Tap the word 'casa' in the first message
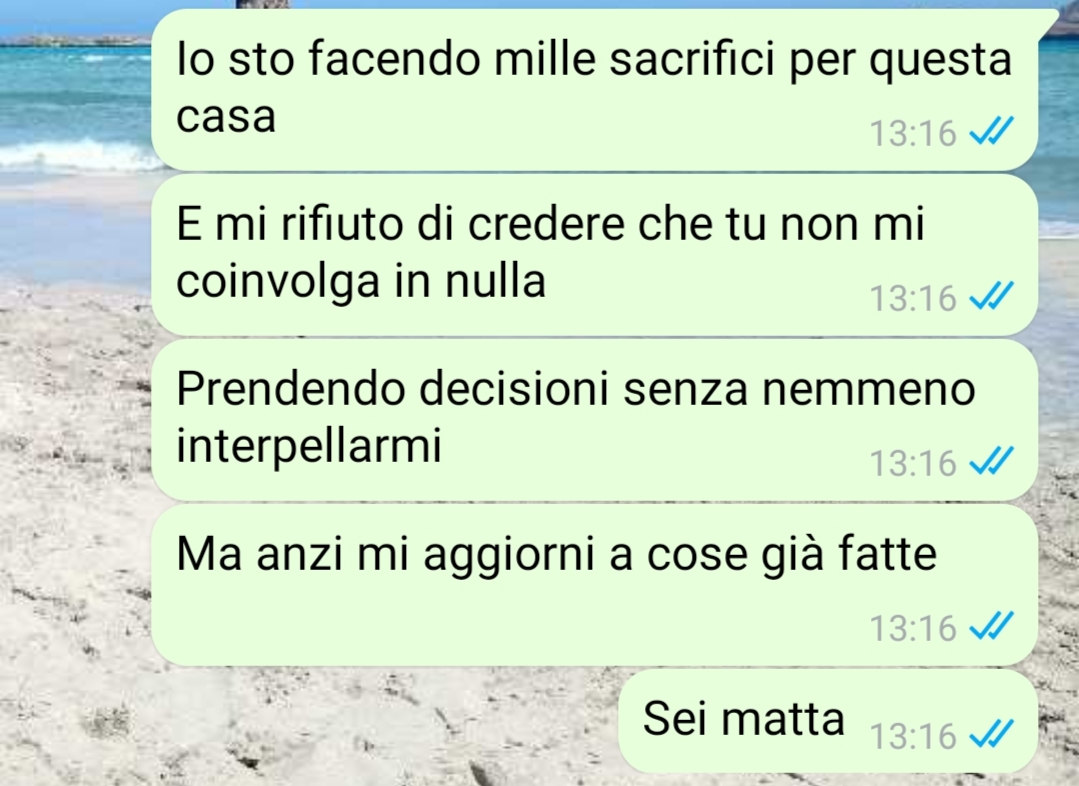 tap(226, 116)
